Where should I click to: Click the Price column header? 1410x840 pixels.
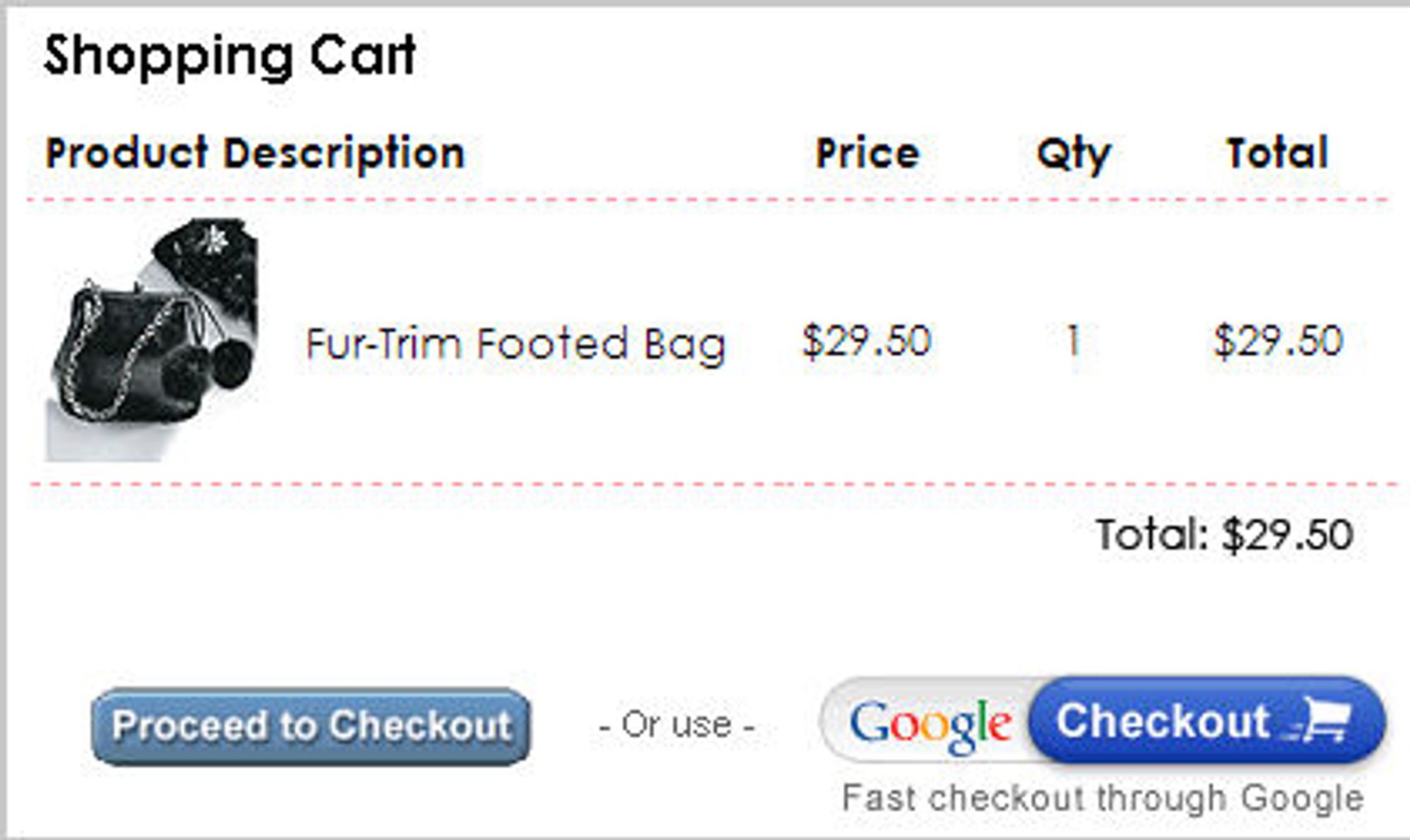[867, 152]
